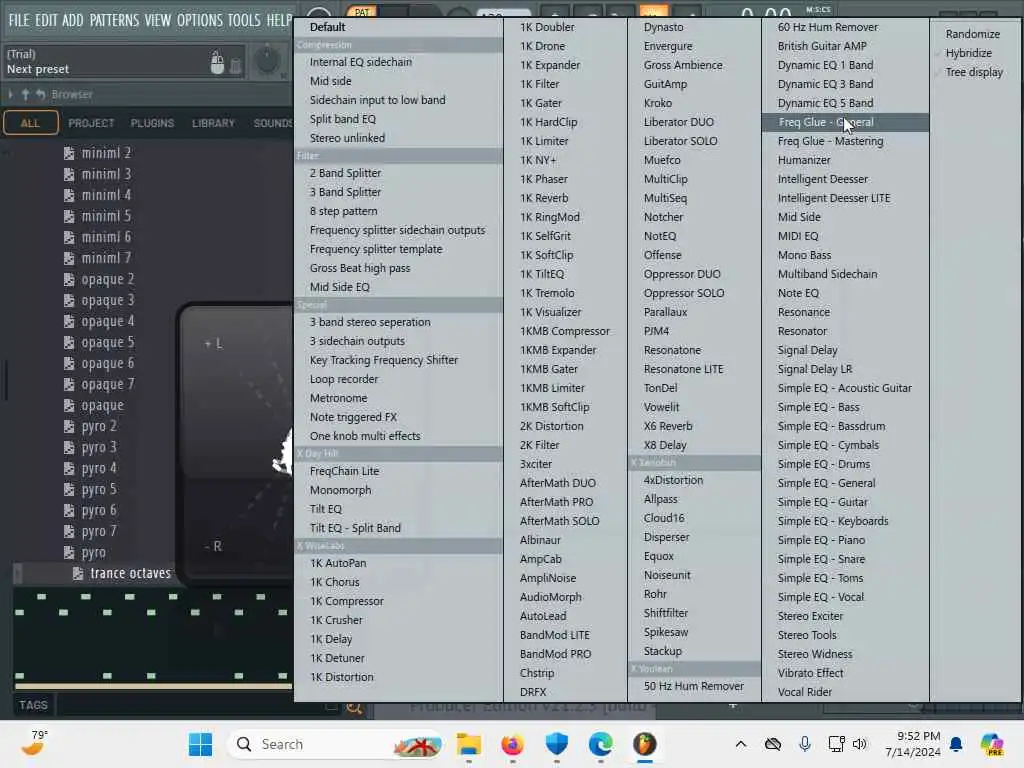
Task: Select miniml 5 browser entry
Action: coord(106,216)
